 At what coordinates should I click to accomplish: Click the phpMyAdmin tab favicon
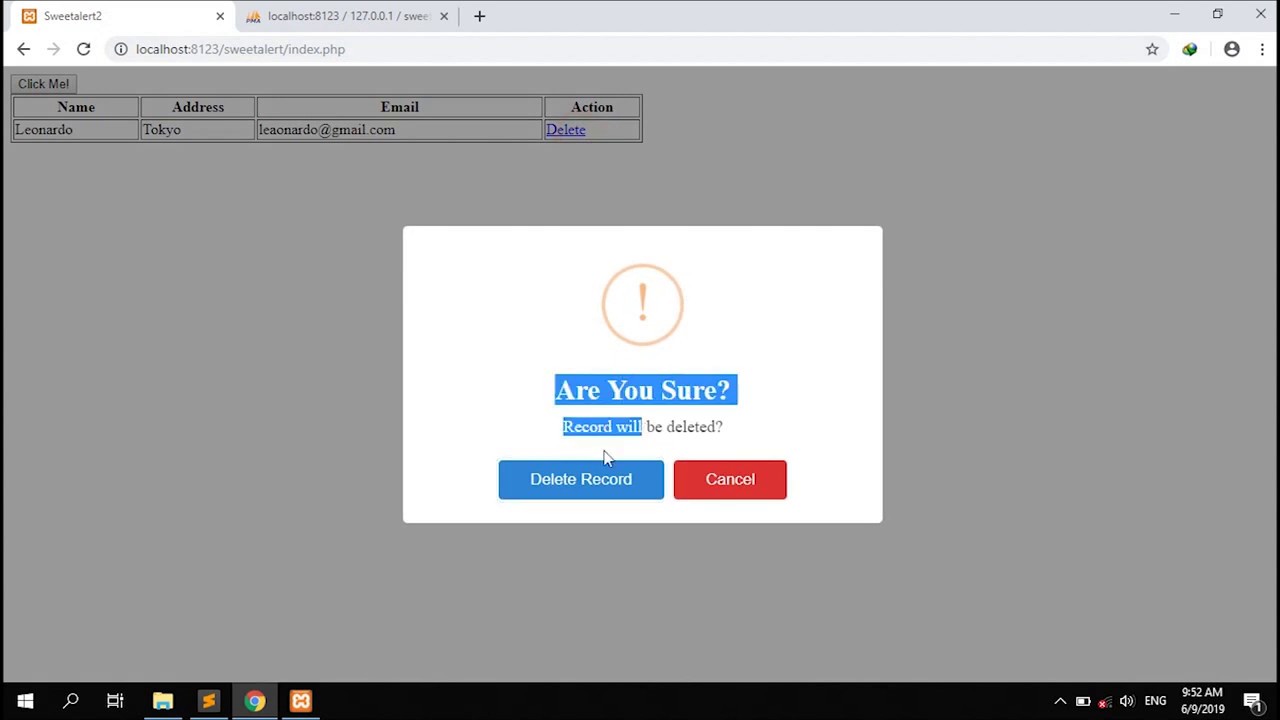pos(254,16)
